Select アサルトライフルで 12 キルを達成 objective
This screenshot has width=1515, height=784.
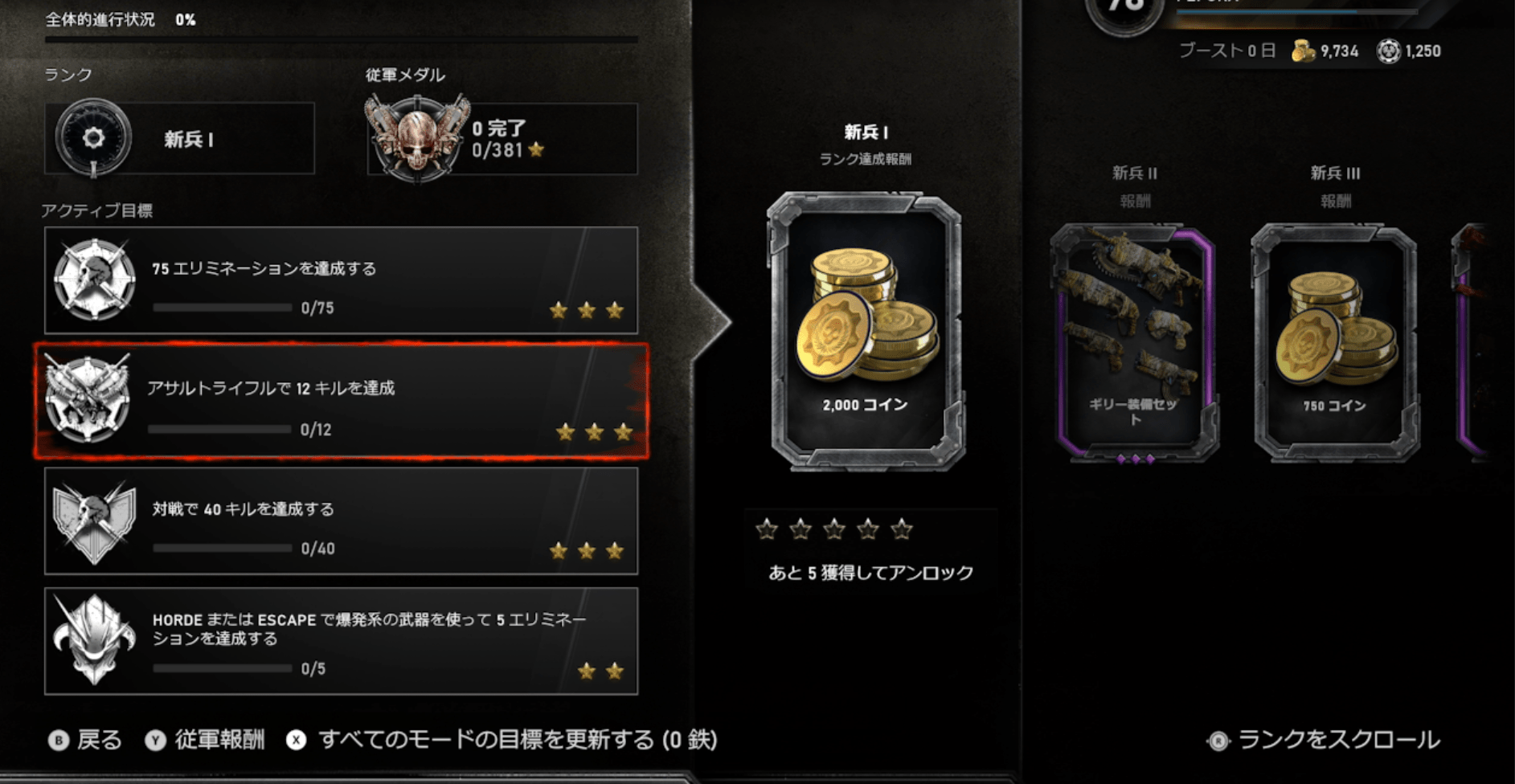point(342,401)
